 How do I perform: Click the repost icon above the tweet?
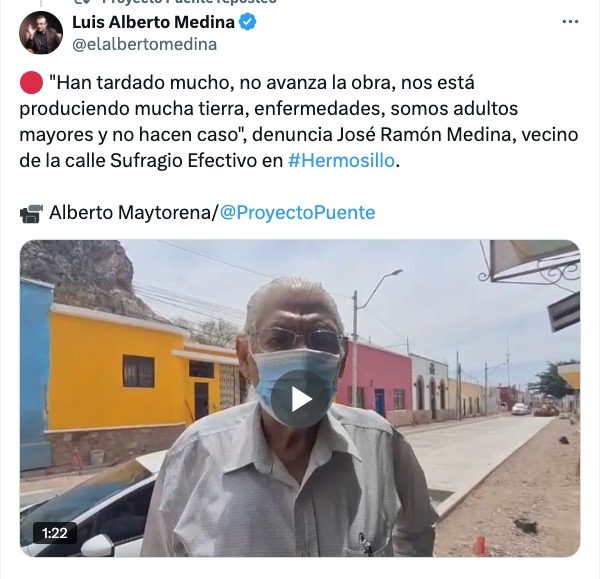pyautogui.click(x=82, y=2)
